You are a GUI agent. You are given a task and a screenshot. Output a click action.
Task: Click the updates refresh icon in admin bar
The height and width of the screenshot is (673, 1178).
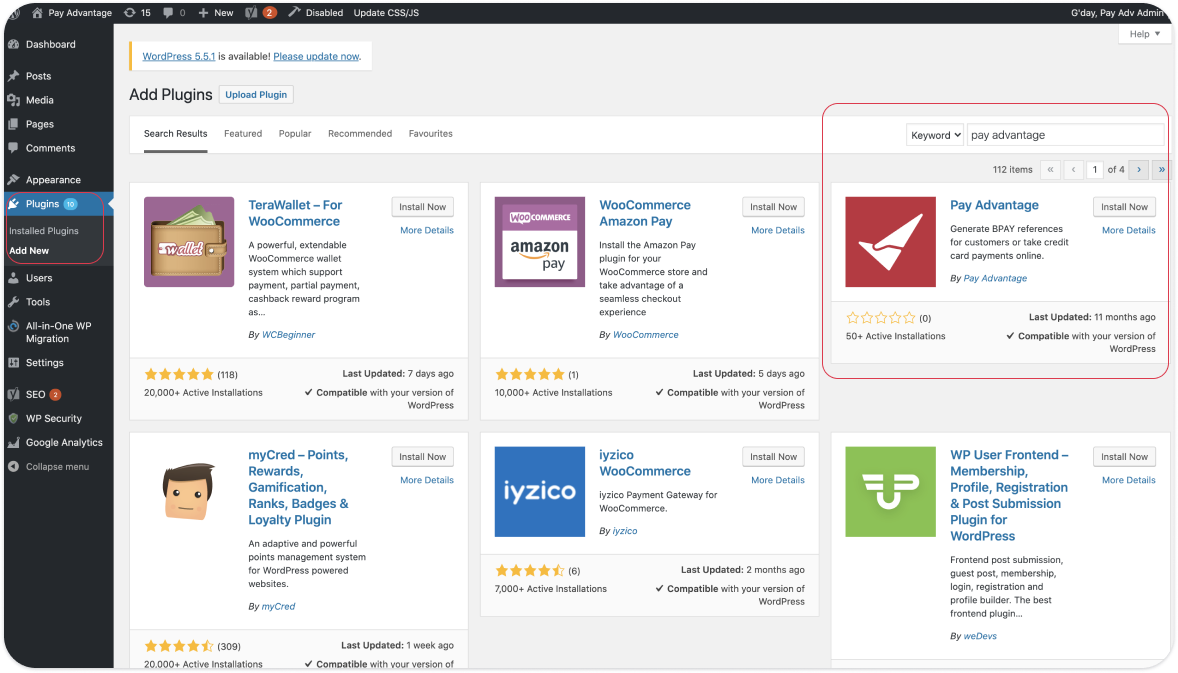tap(130, 13)
